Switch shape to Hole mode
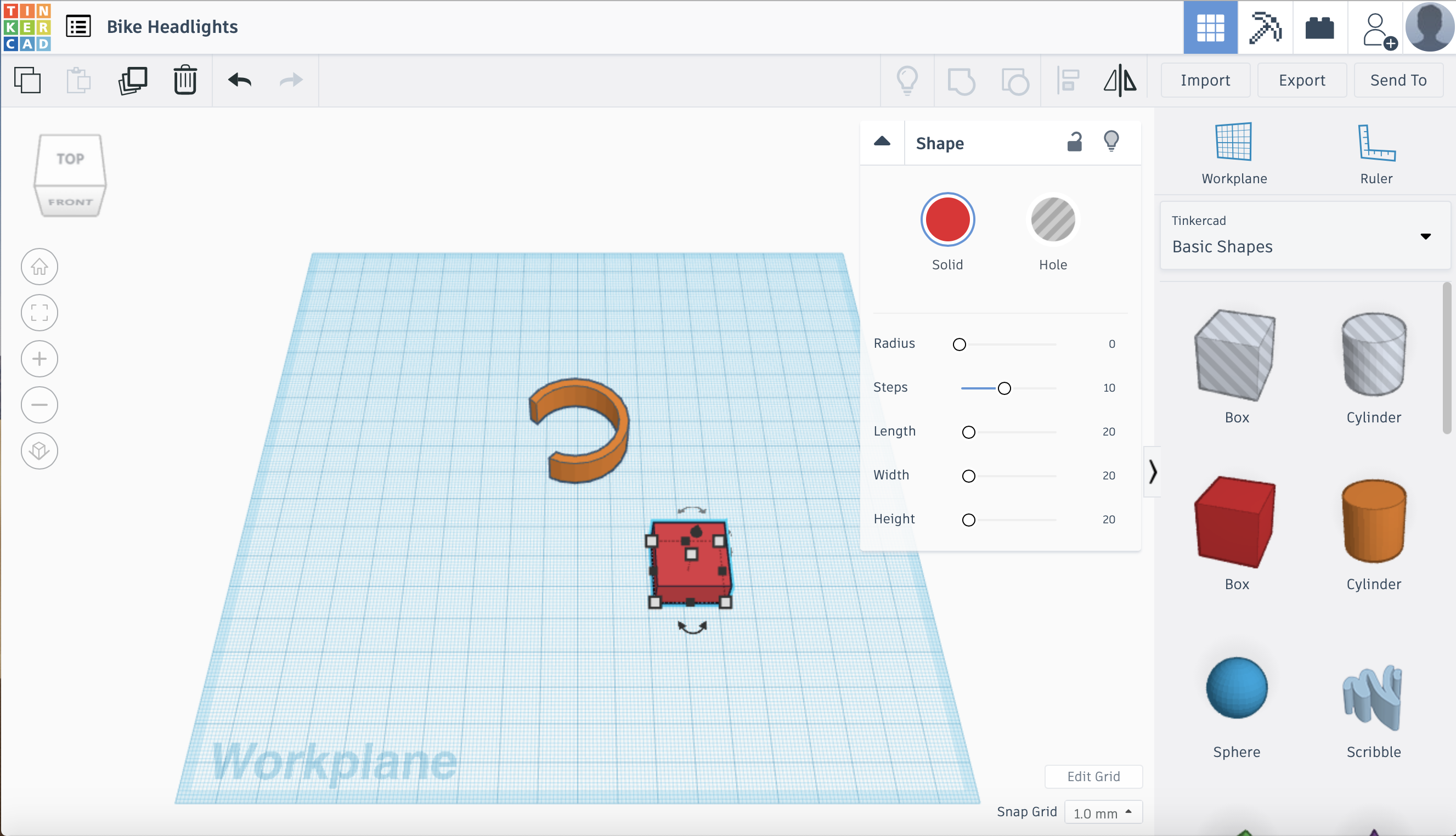Viewport: 1456px width, 836px height. (1052, 220)
